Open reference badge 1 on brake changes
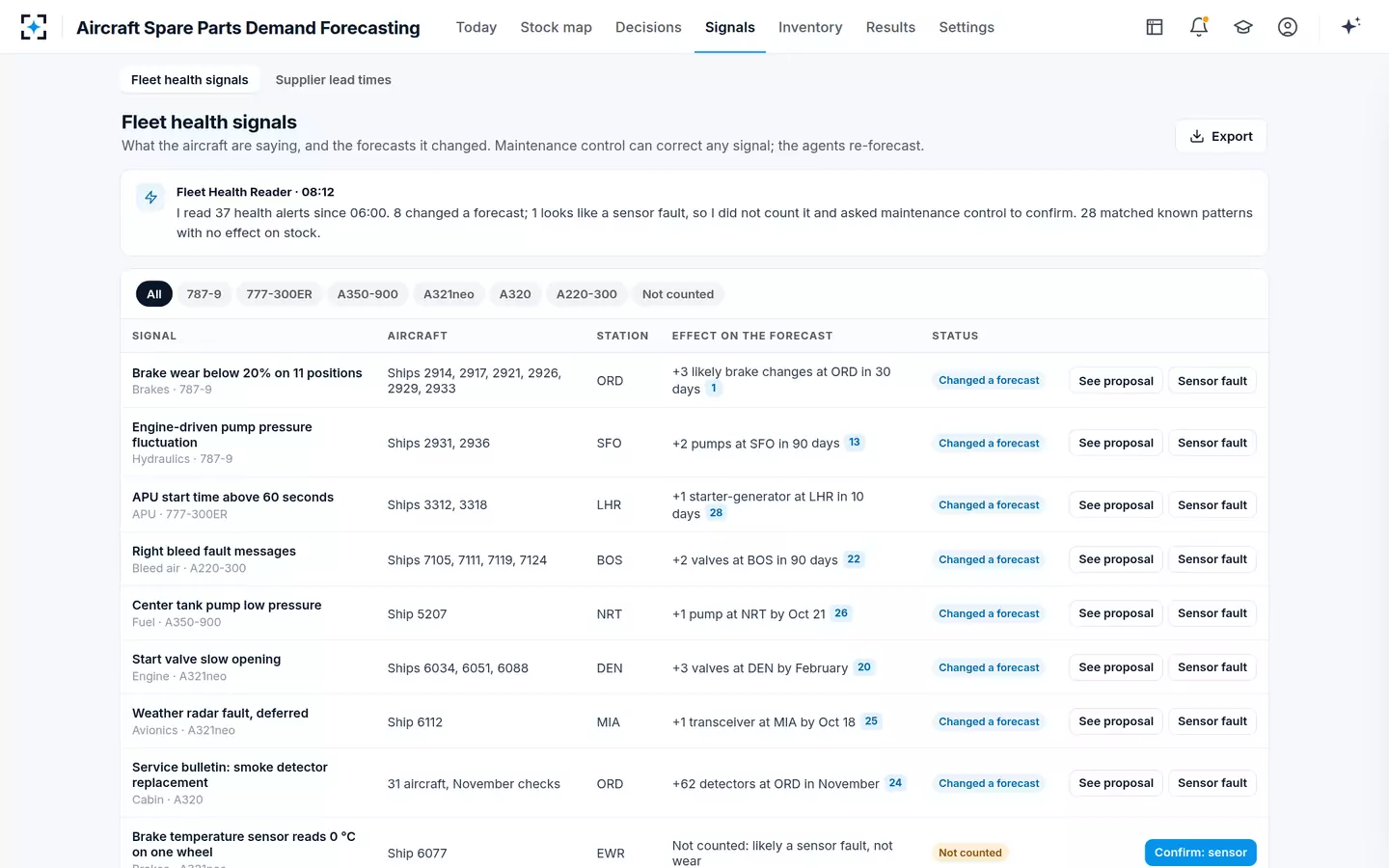This screenshot has height=868, width=1389. point(714,389)
